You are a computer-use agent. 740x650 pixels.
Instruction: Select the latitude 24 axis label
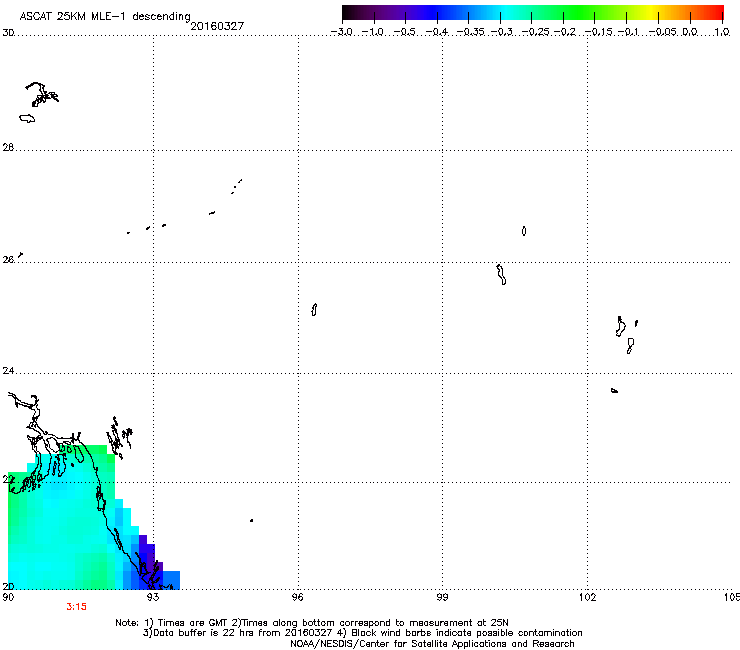coord(8,371)
